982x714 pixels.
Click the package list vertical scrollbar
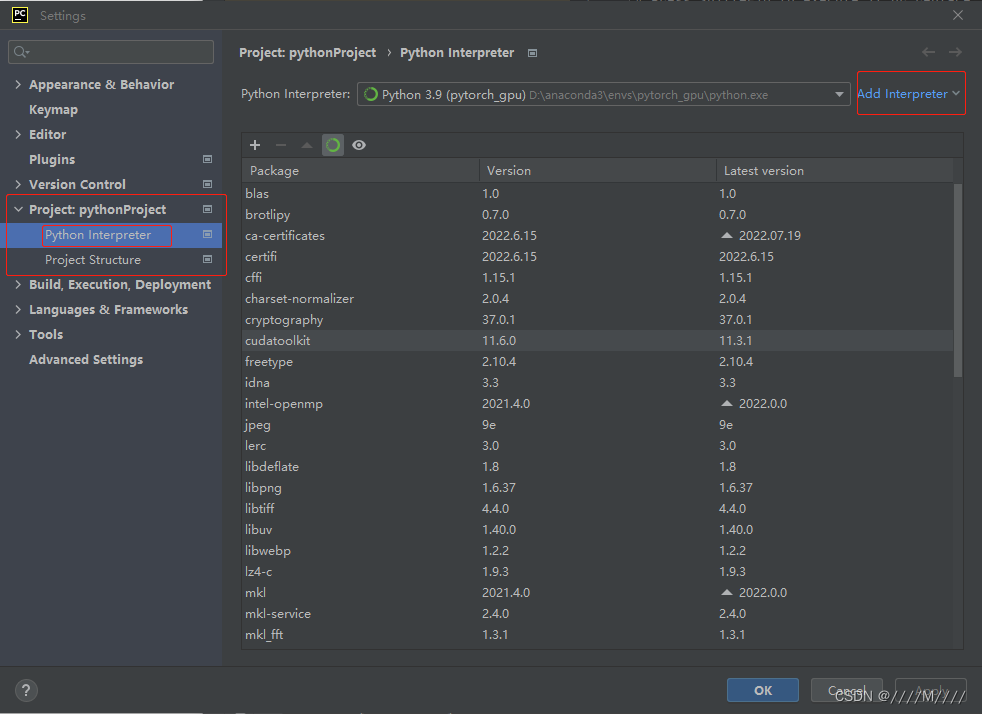(x=958, y=280)
